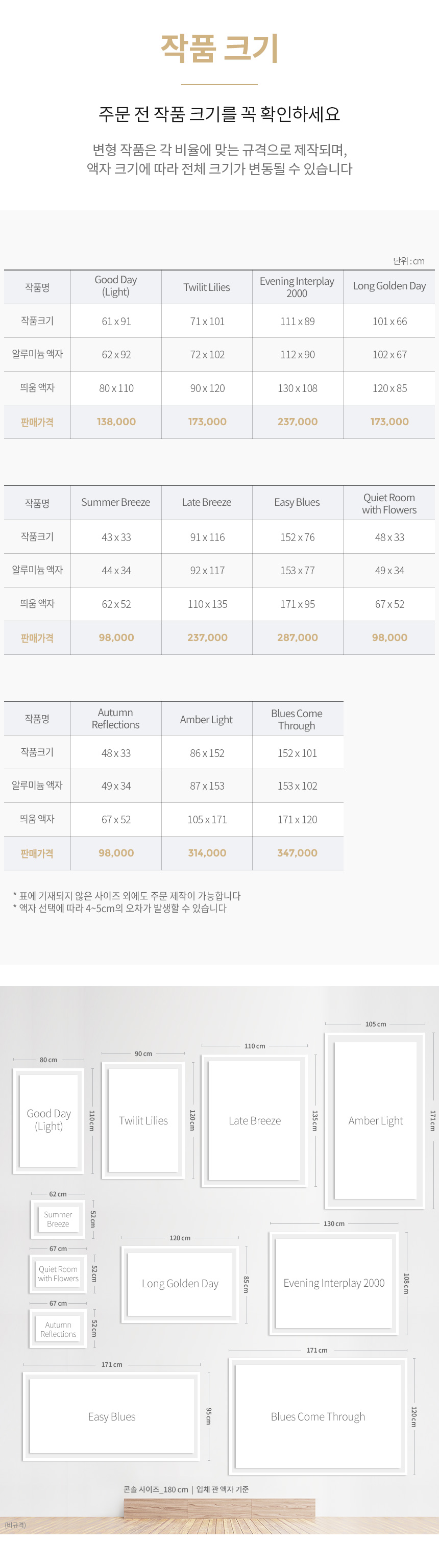Click the Summer Breeze small frame
This screenshot has height=1568, width=439.
coord(58,1219)
